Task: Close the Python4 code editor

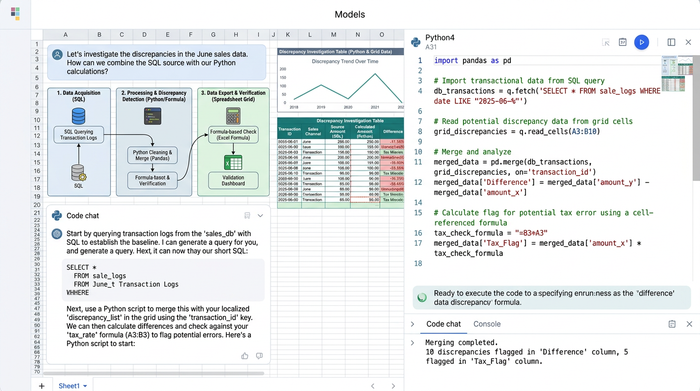Action: coord(688,42)
